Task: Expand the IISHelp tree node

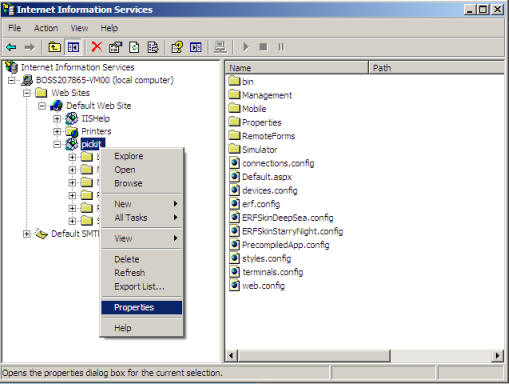Action: point(57,119)
